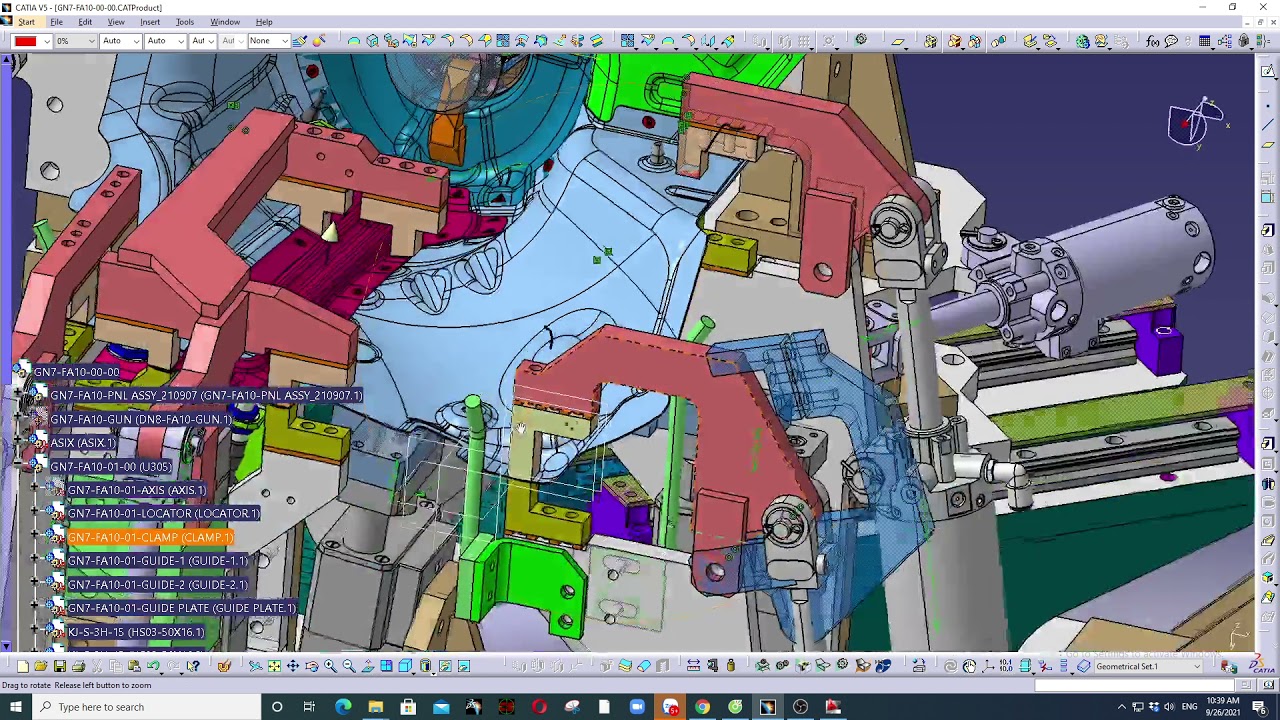Click the weight-shaped Measure Inertia icon
The height and width of the screenshot is (720, 1280).
point(731,666)
